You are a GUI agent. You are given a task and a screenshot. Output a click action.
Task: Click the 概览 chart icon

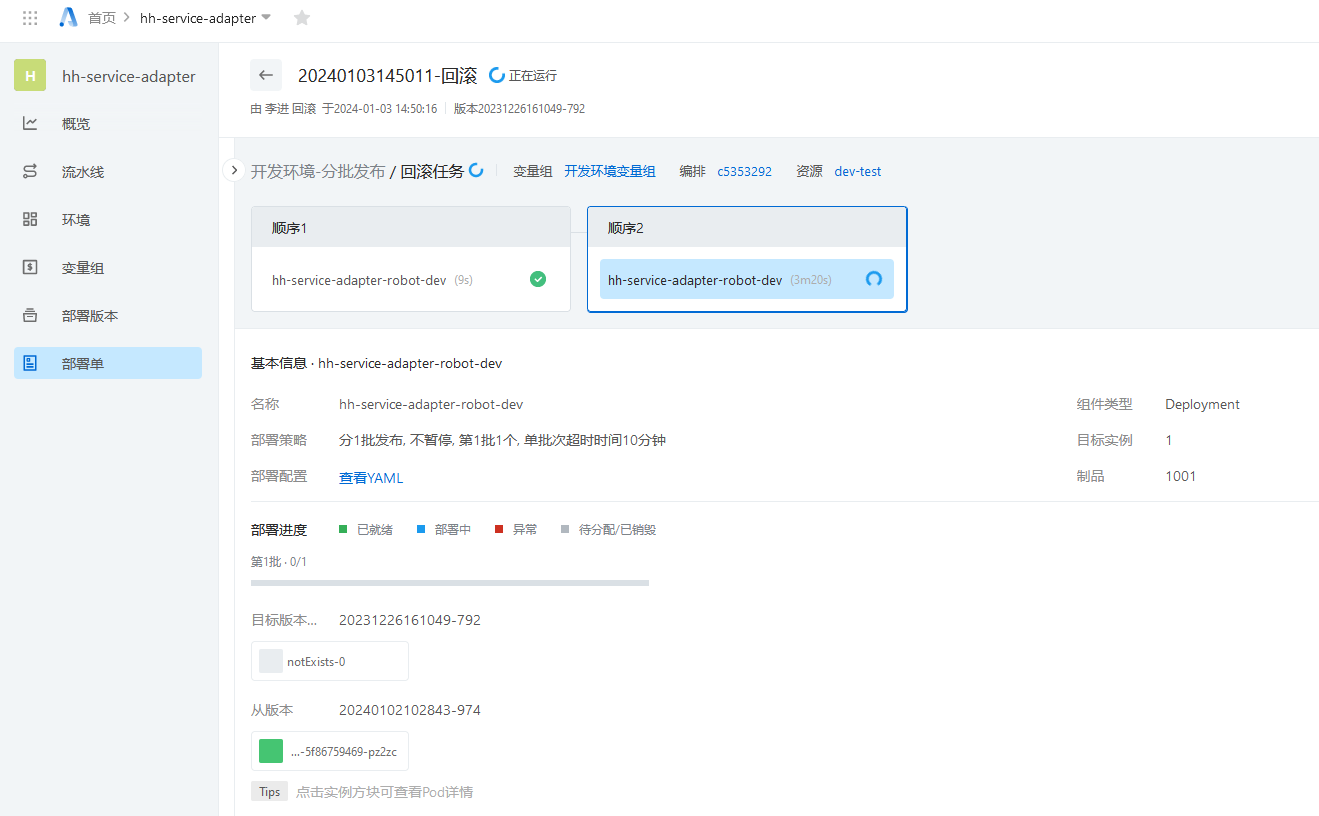coord(30,124)
